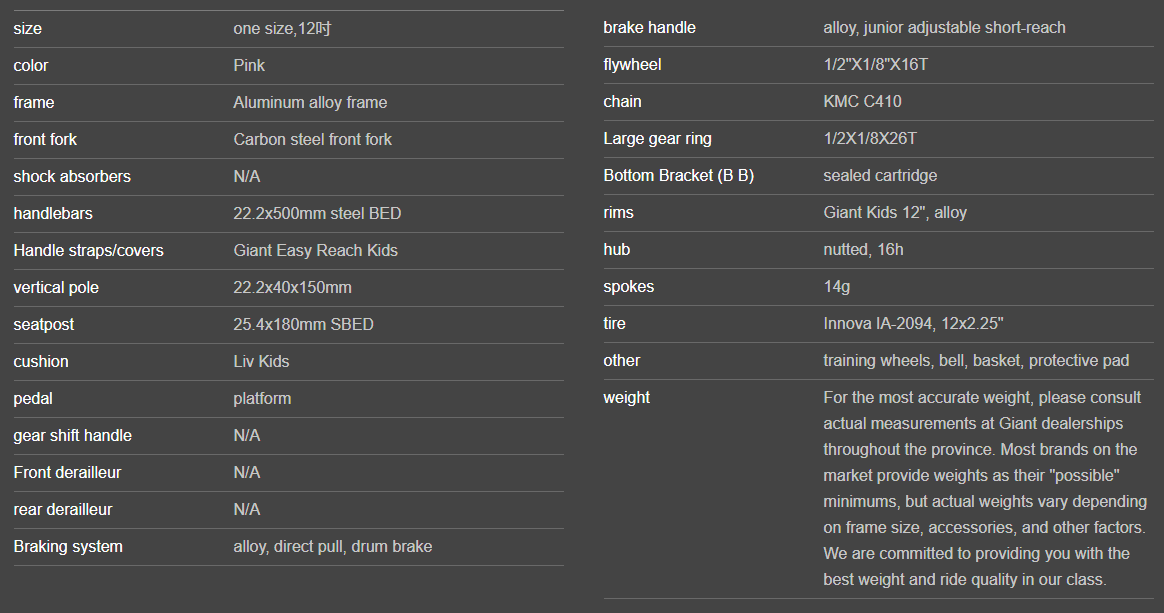This screenshot has width=1164, height=613.
Task: Click the 'Liv Kids' cushion value
Action: (261, 362)
